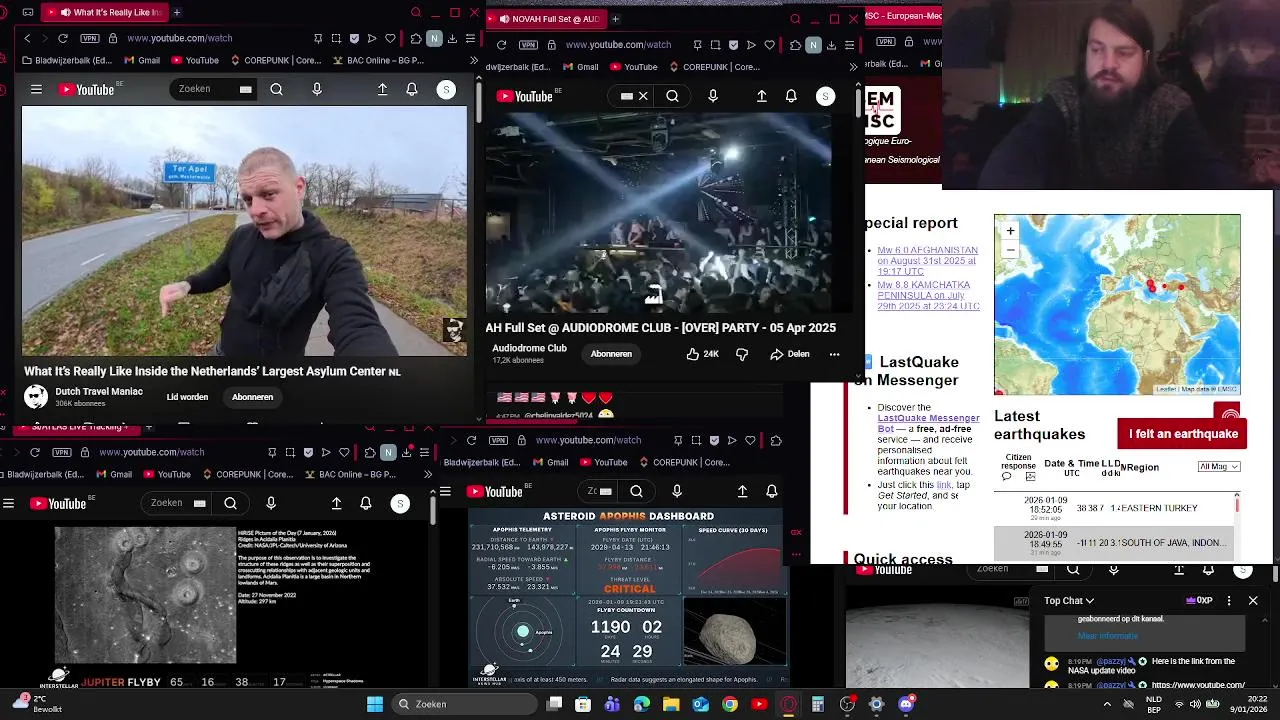Open the upload icon in the Apophis YouTube window
Image resolution: width=1280 pixels, height=720 pixels.
tap(742, 491)
